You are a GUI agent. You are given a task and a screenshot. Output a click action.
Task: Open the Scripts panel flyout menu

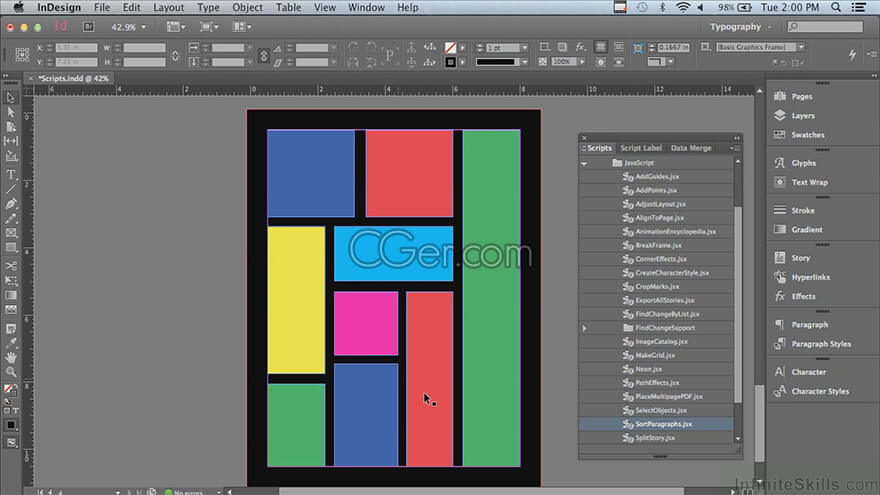[735, 148]
